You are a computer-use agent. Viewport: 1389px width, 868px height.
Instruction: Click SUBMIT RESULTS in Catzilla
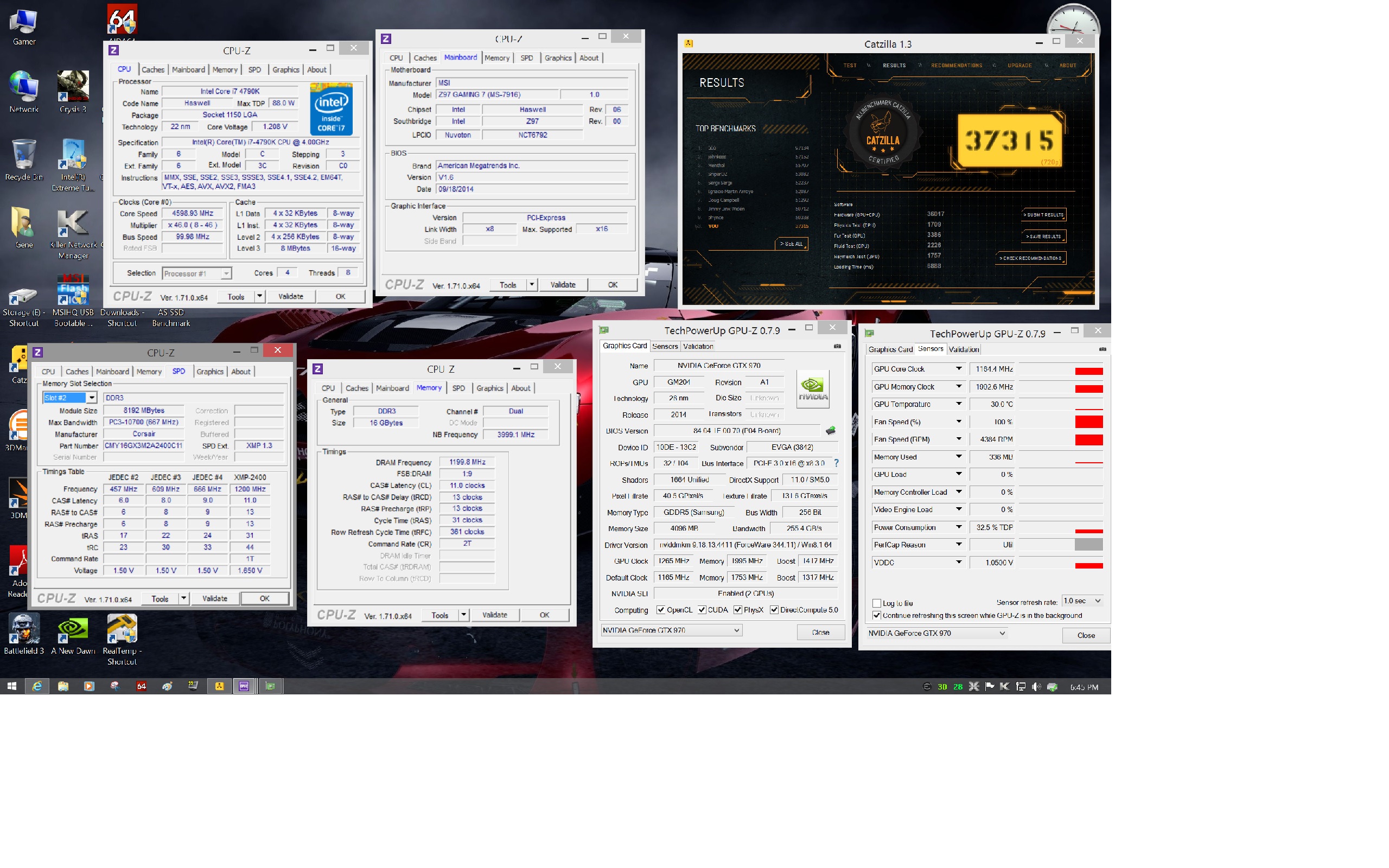tap(1043, 215)
